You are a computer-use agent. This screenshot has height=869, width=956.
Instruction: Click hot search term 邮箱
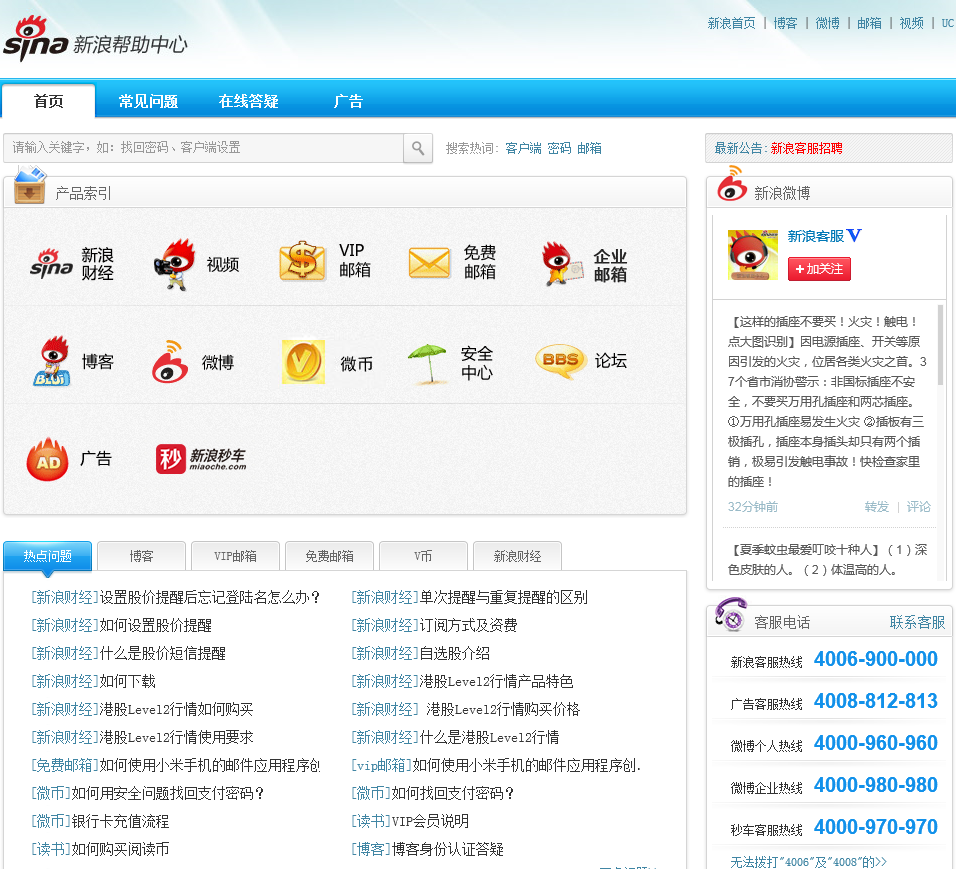[589, 148]
